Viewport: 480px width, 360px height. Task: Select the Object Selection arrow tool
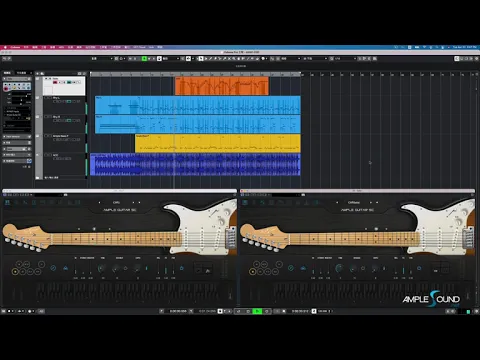click(x=201, y=58)
